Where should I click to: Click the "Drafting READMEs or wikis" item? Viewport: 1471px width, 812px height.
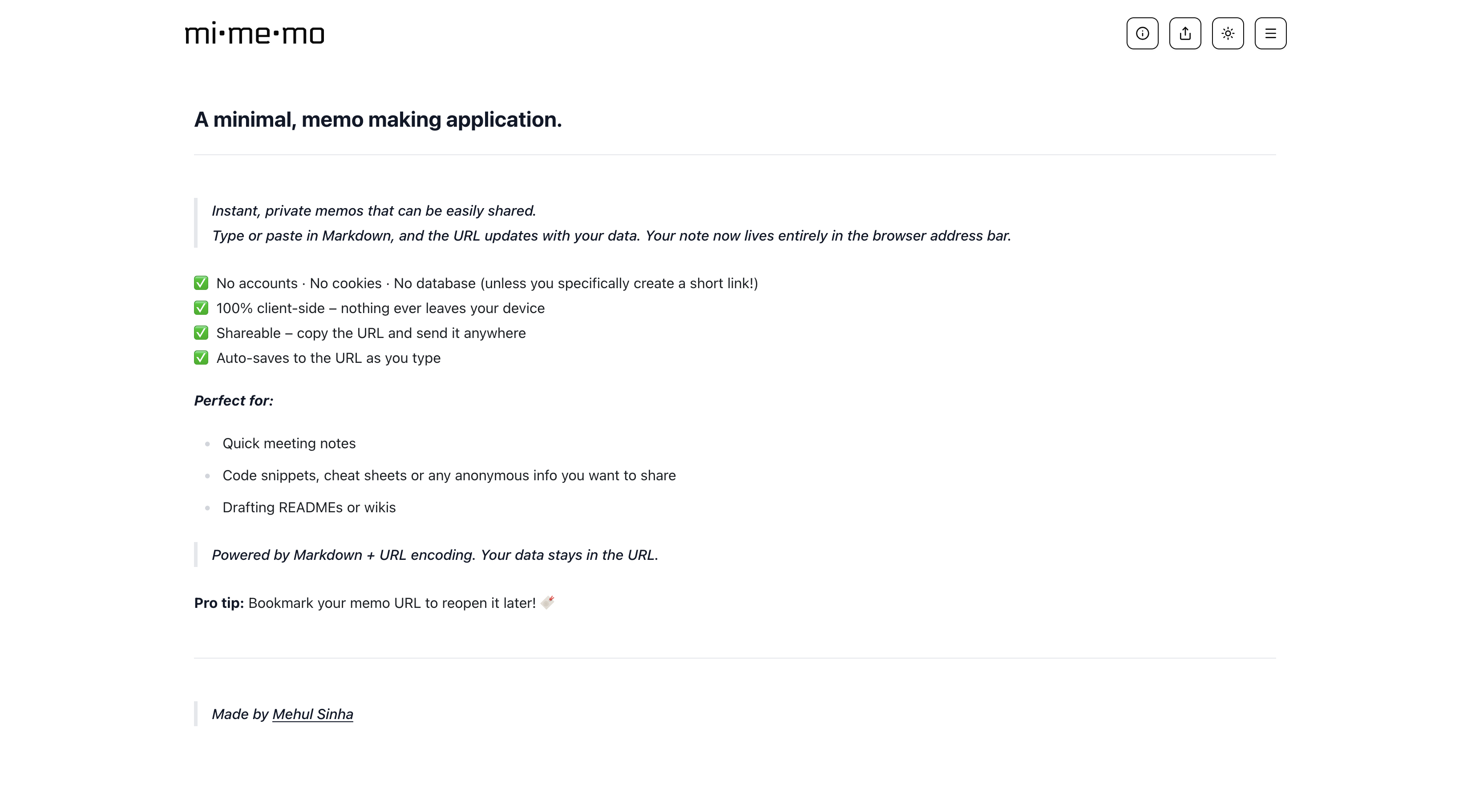309,507
